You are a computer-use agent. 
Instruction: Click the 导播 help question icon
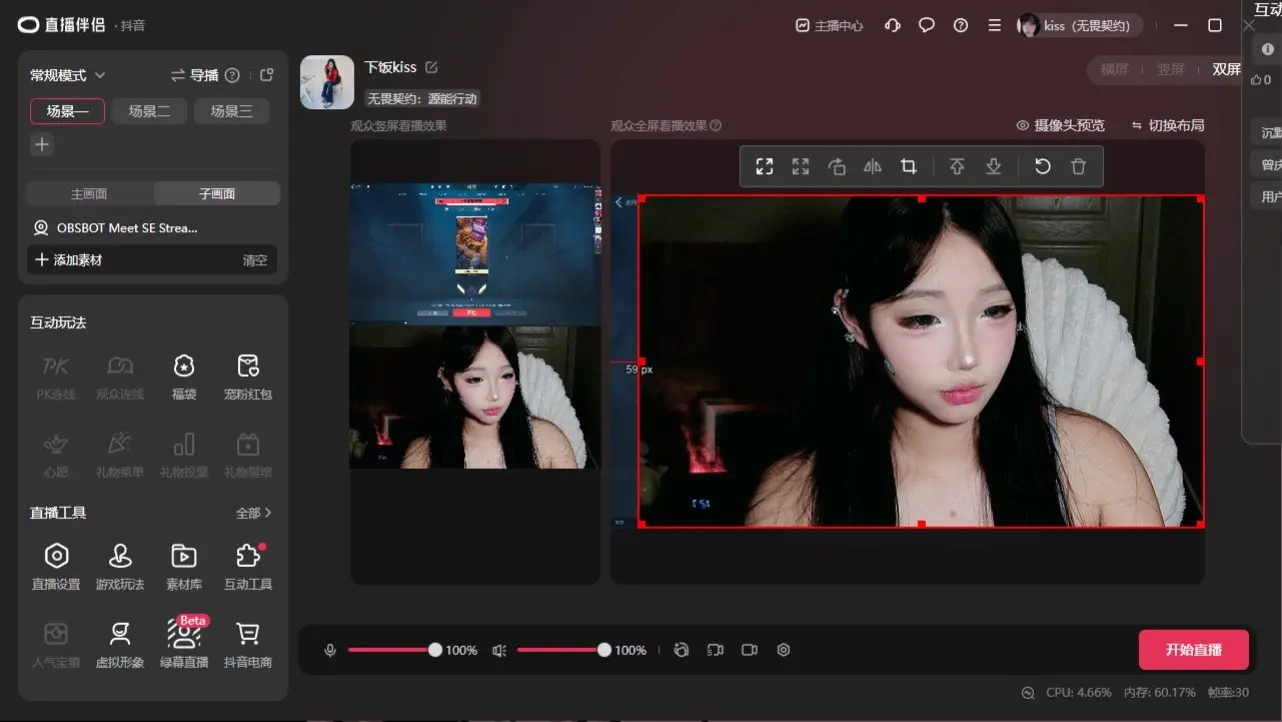(x=232, y=75)
